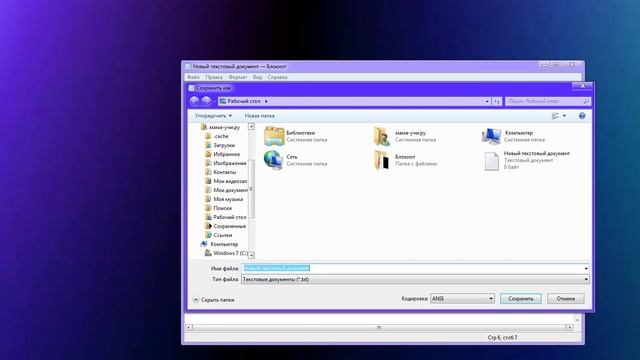
Task: Select the Блокнот folder with files
Action: (x=382, y=160)
